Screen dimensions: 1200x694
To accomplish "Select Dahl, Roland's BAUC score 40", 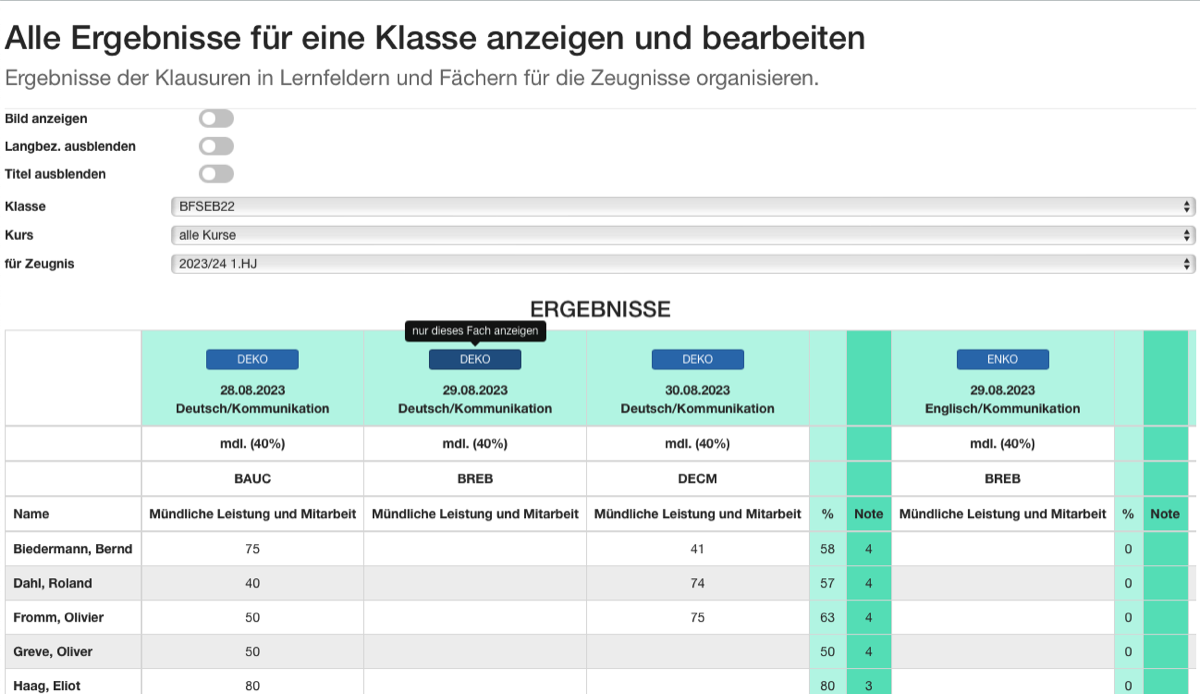I will [252, 583].
